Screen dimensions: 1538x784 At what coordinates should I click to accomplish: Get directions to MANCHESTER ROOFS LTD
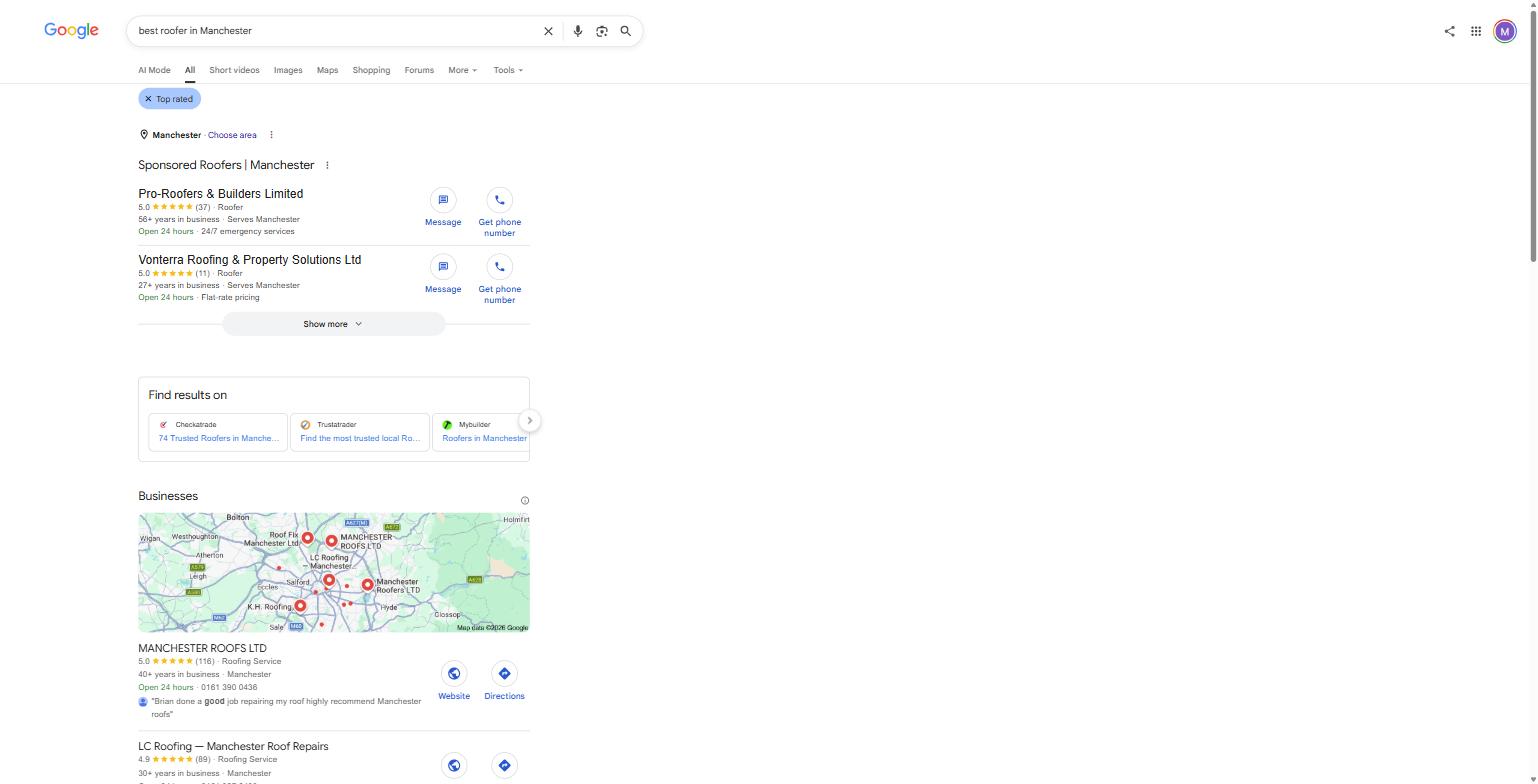pyautogui.click(x=504, y=682)
